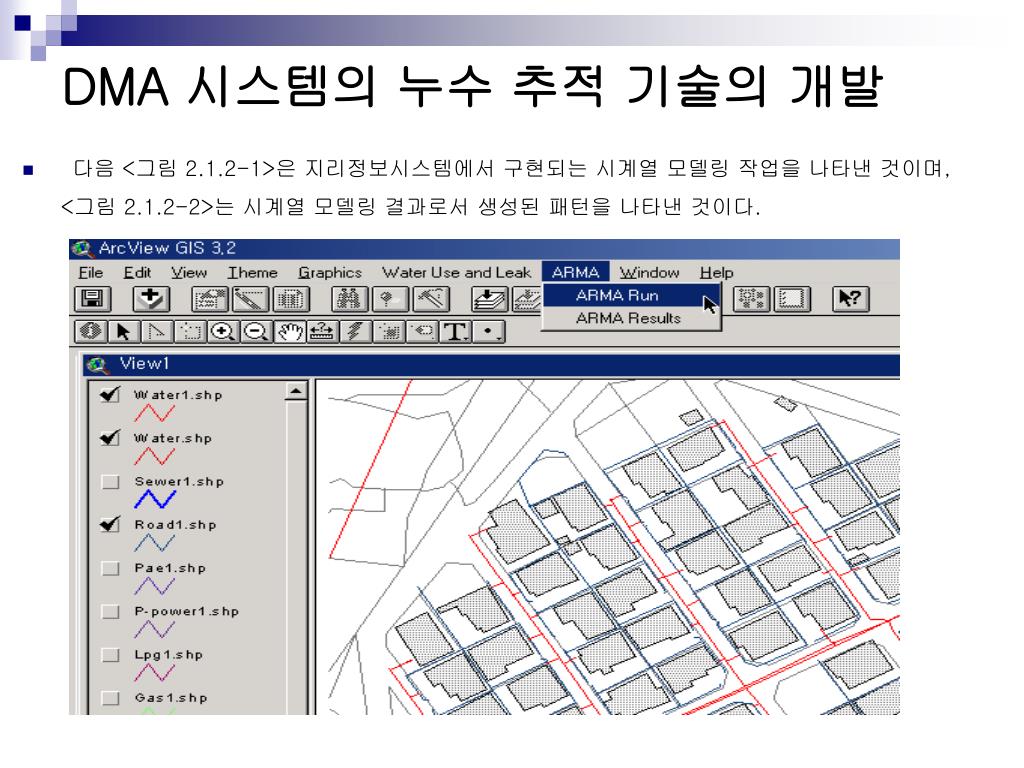Click the legend scroll-up arrow

tap(296, 391)
